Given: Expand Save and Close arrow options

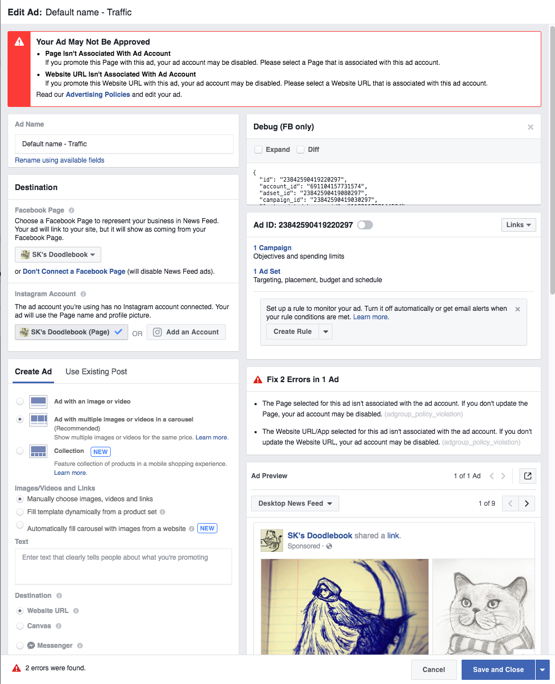Looking at the screenshot, I should point(542,670).
